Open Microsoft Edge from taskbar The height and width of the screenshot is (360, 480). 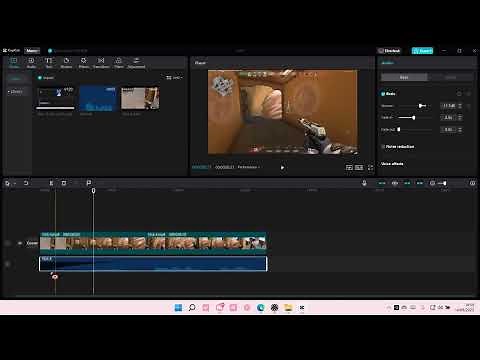[260, 307]
